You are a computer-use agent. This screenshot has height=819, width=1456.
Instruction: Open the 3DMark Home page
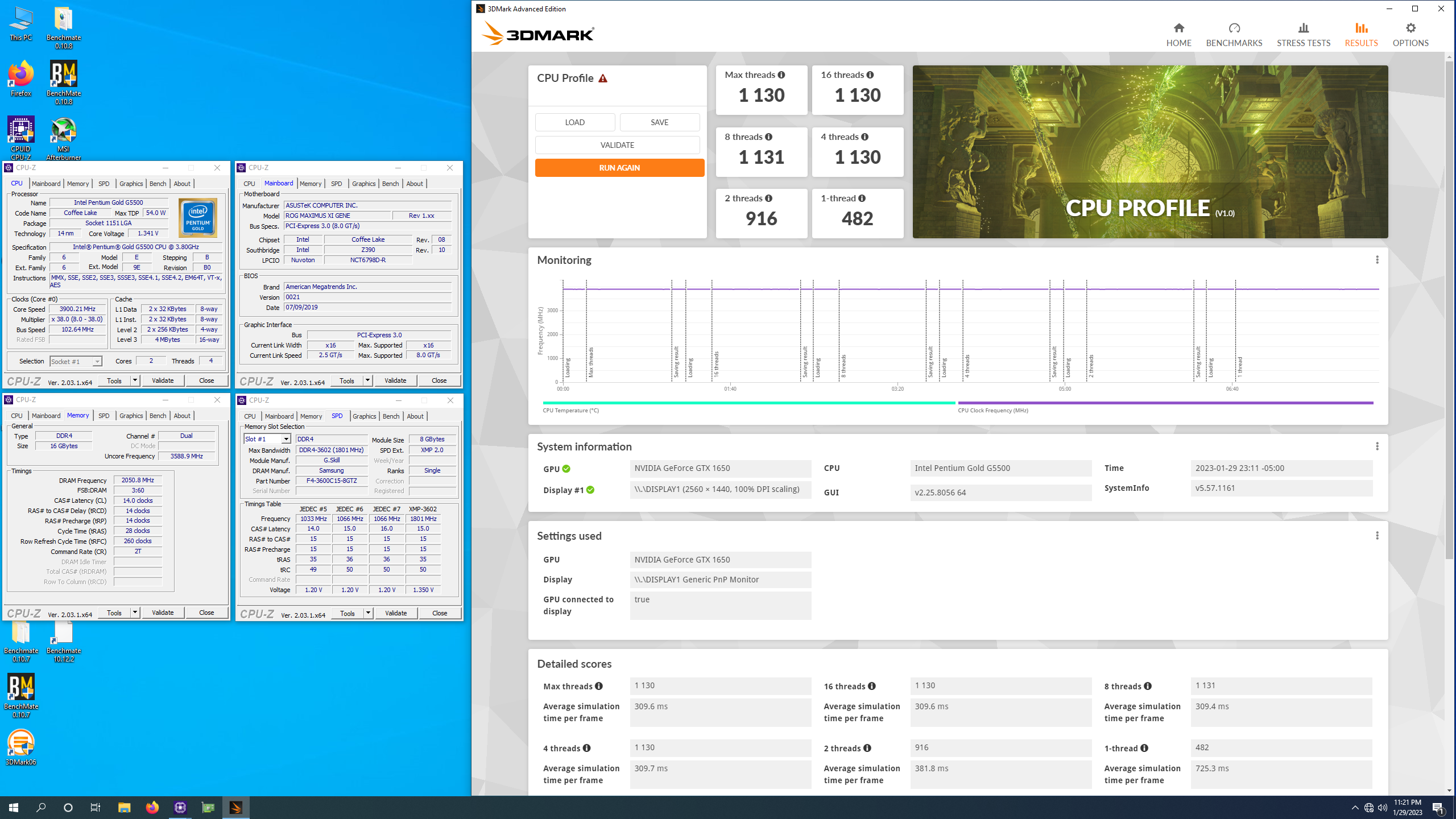1178,35
